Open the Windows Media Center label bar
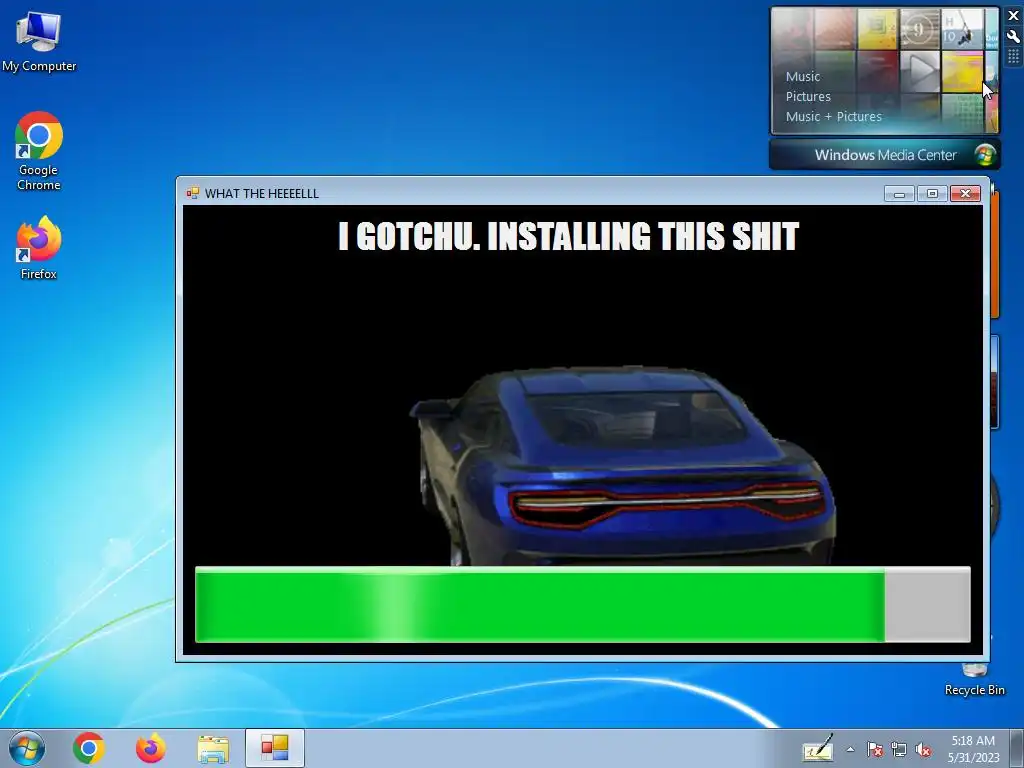Image resolution: width=1024 pixels, height=768 pixels. [x=885, y=155]
